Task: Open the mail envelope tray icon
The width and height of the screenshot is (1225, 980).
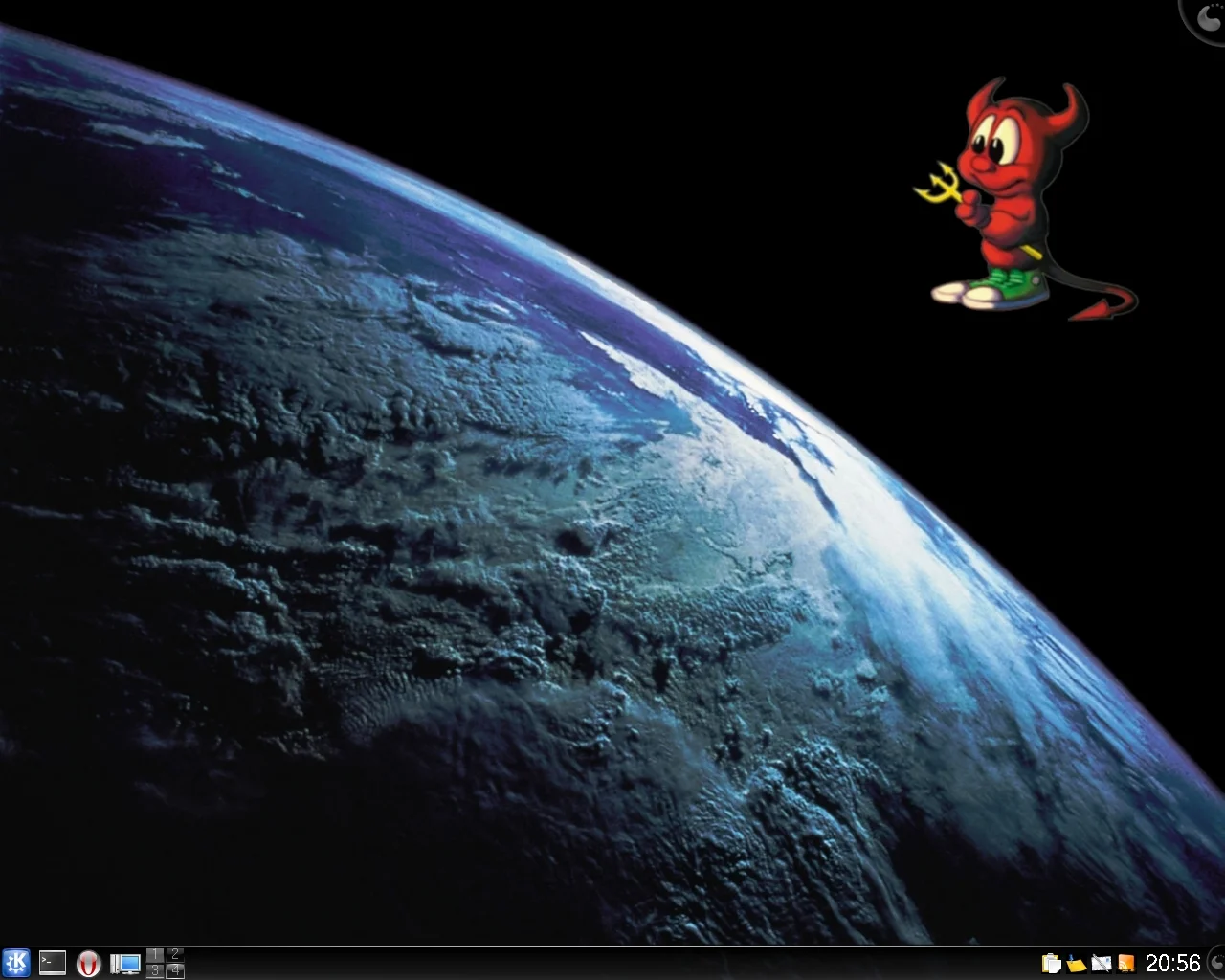Action: click(1102, 964)
